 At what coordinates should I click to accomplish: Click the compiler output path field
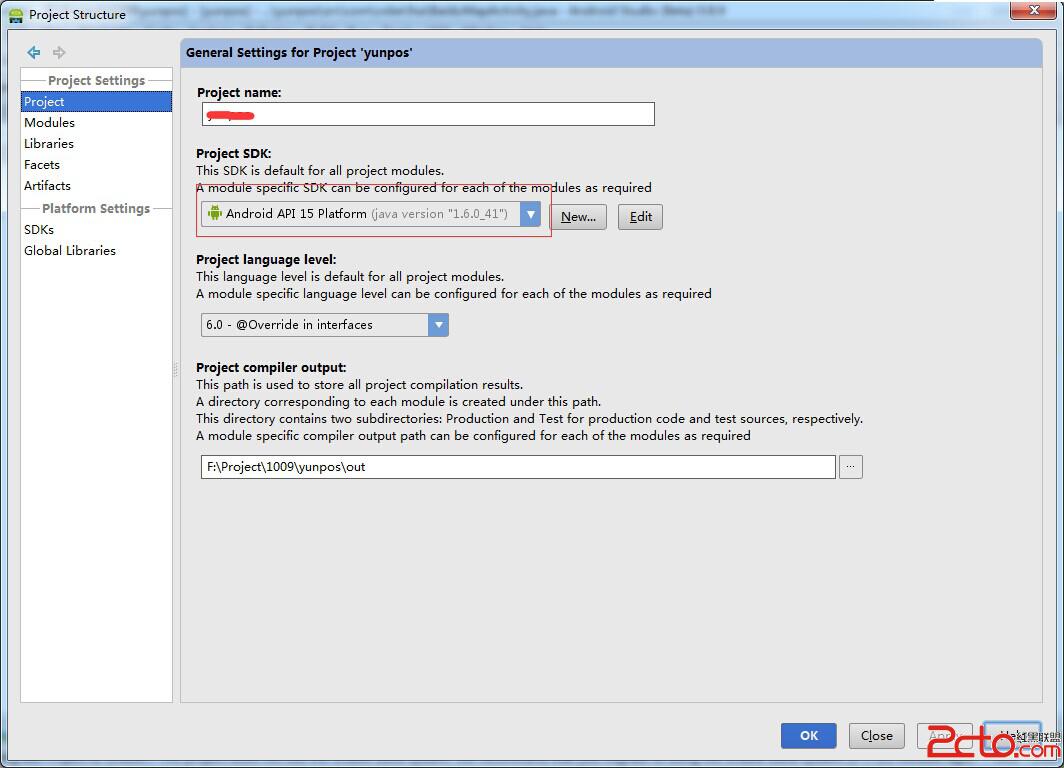click(x=518, y=467)
